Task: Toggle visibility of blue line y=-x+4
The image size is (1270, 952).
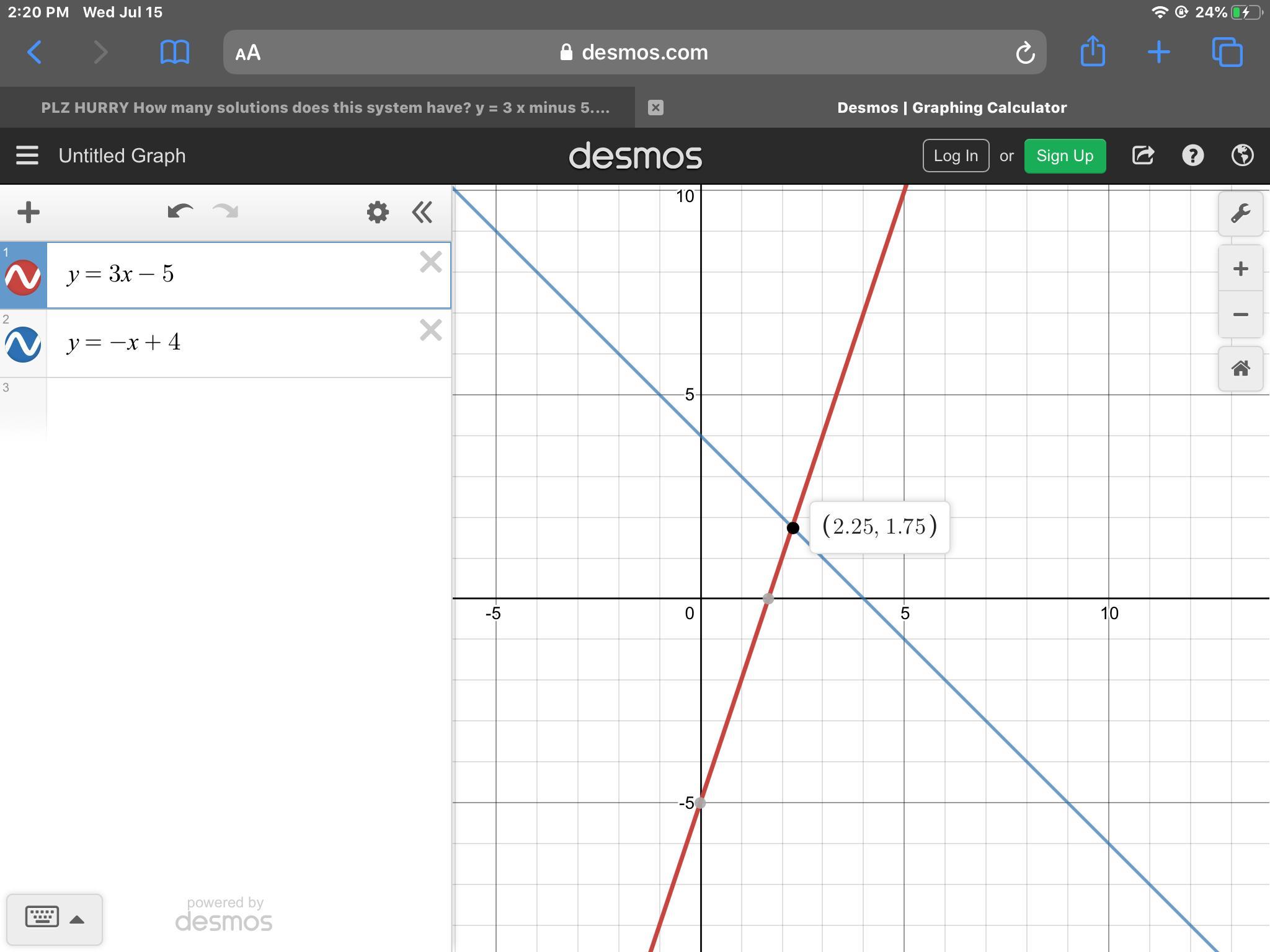Action: [x=24, y=344]
